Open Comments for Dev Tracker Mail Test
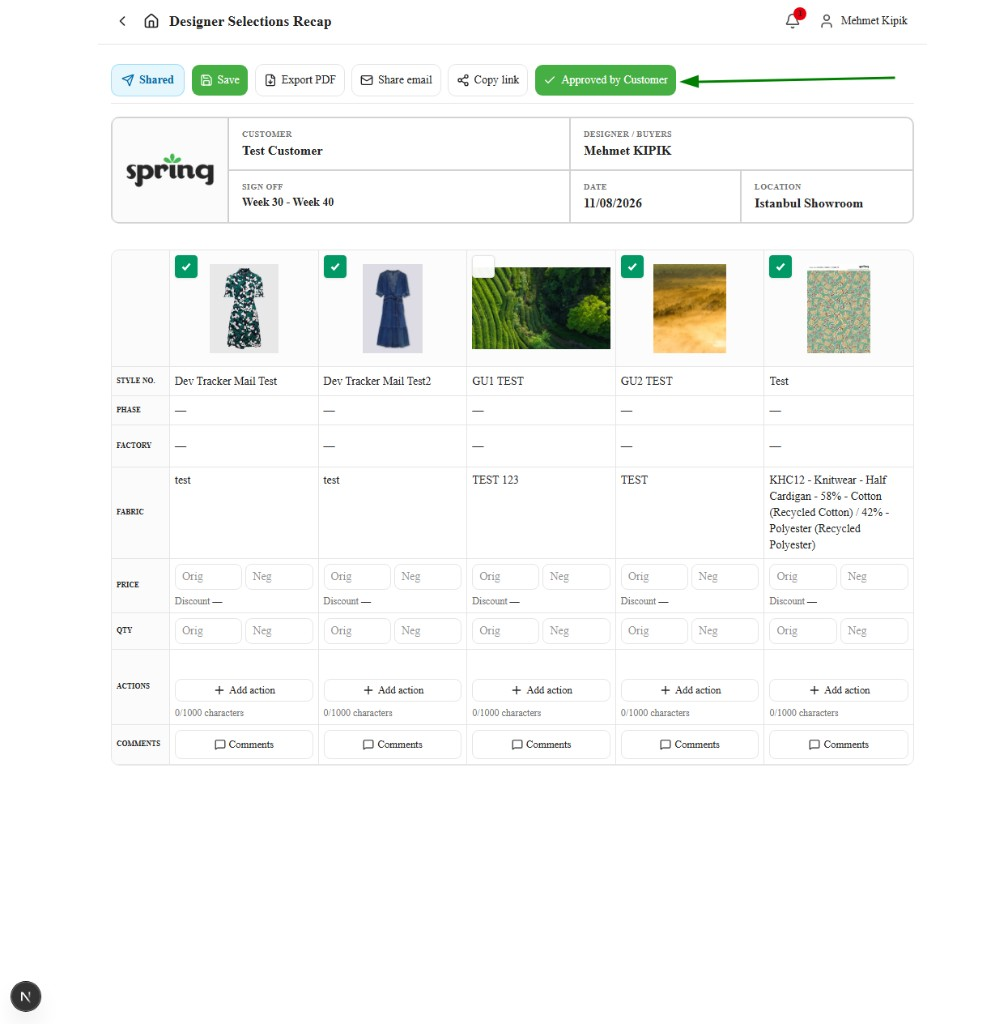This screenshot has width=1008, height=1024. [244, 744]
